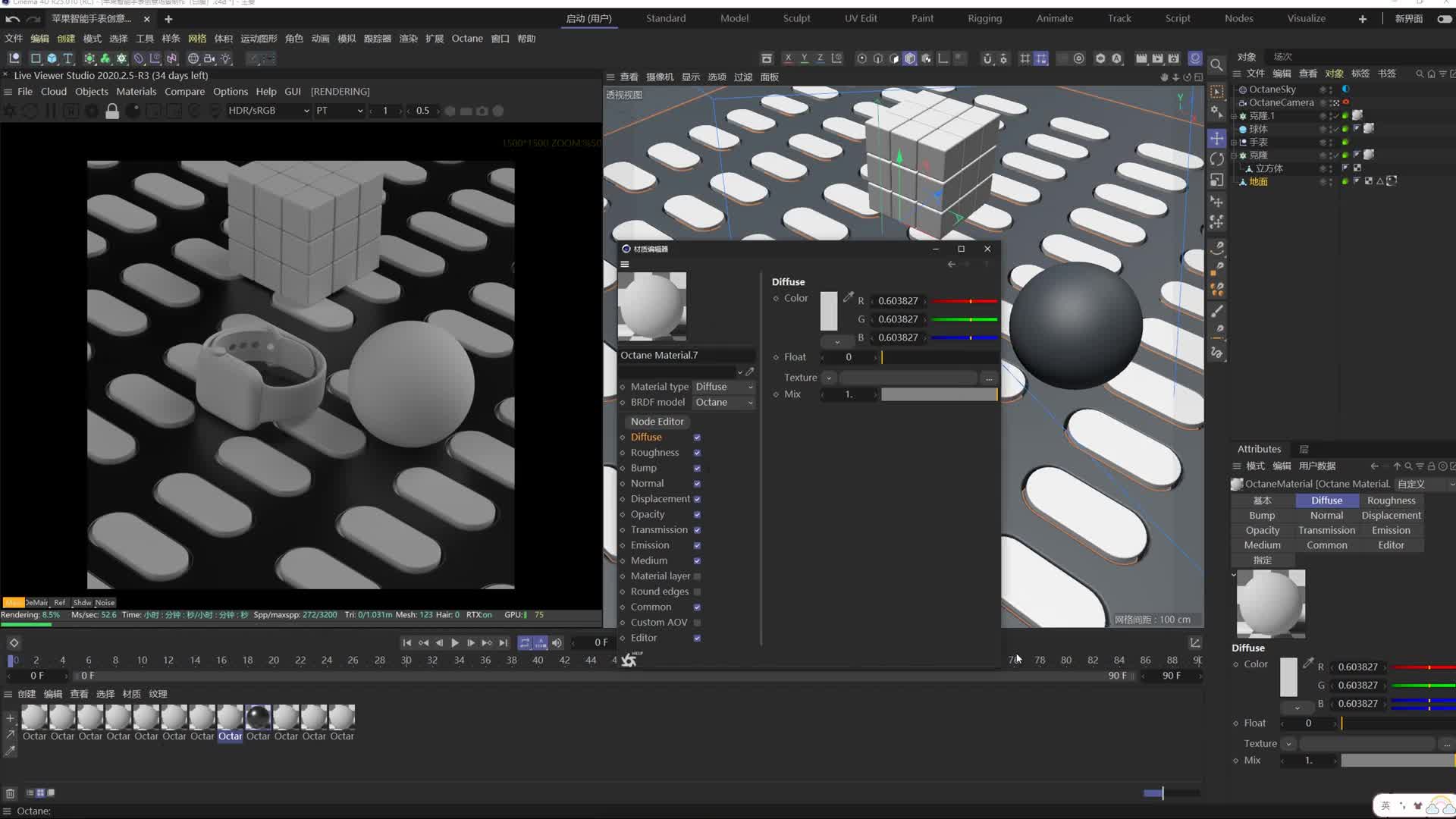Adjust the Mix slider in material editor
This screenshot has height=819, width=1456.
click(x=939, y=394)
